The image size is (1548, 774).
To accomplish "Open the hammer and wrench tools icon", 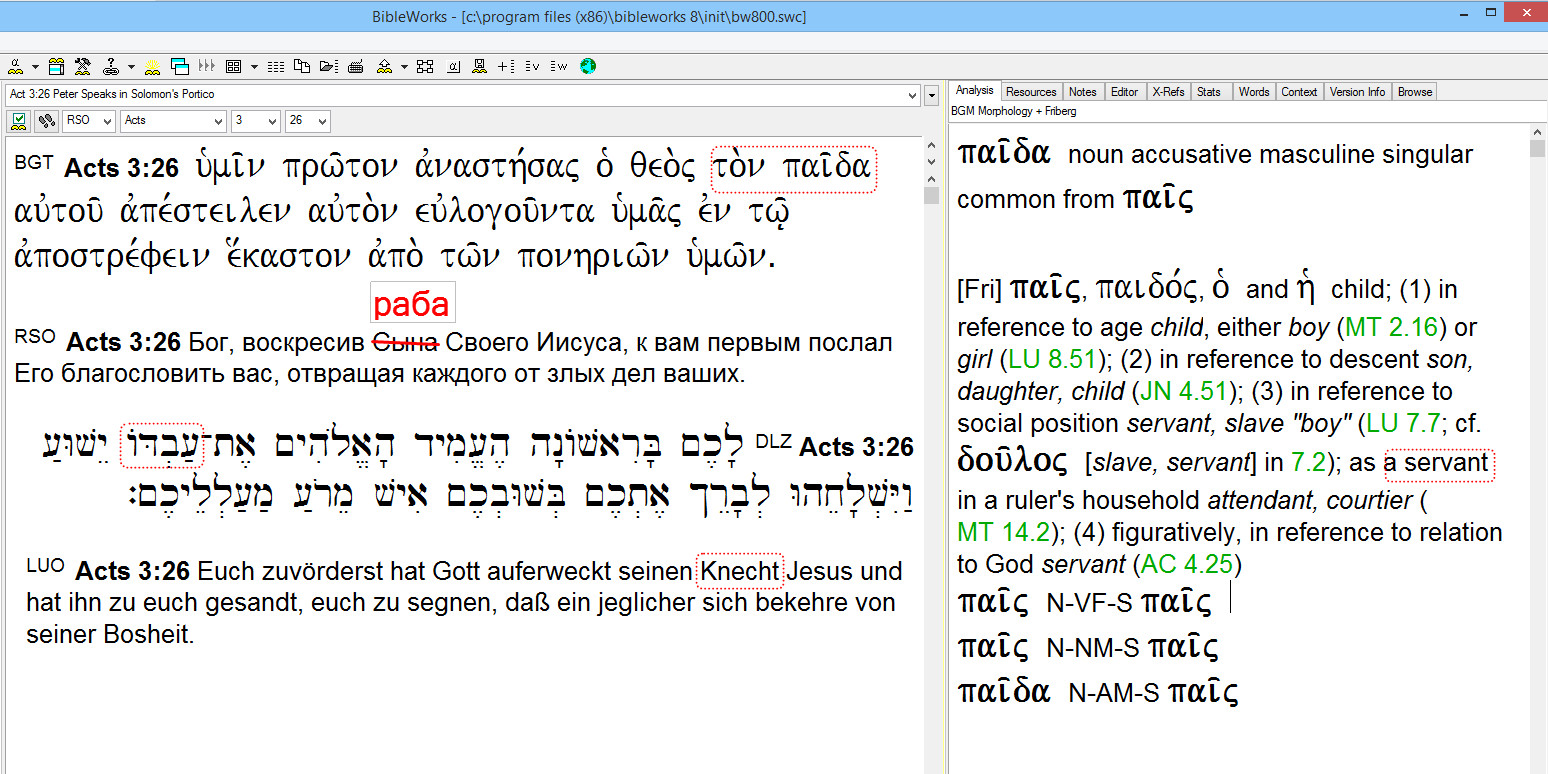I will coord(83,66).
